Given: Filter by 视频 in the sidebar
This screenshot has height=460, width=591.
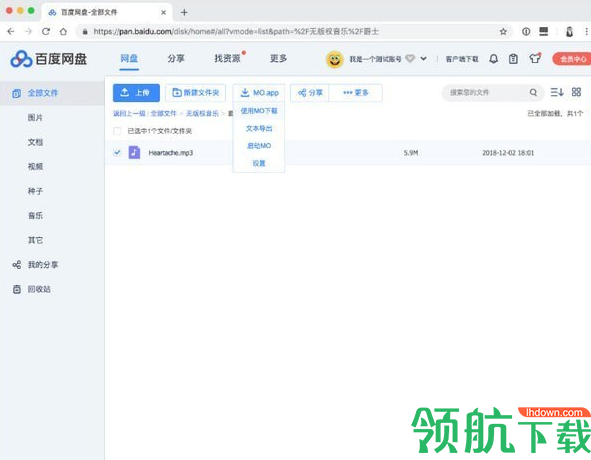Looking at the screenshot, I should coord(35,167).
